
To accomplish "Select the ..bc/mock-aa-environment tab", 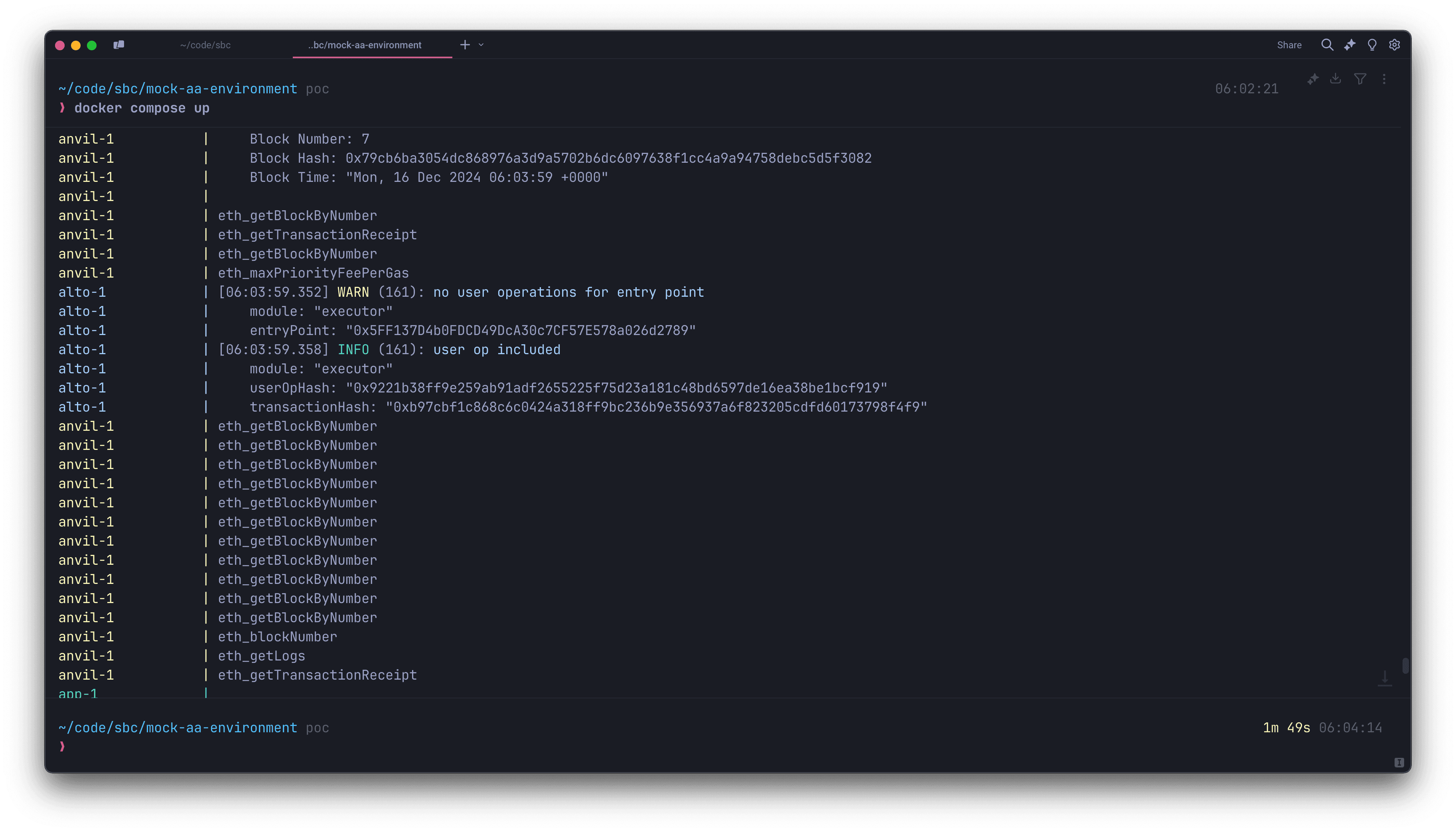I will [x=365, y=45].
